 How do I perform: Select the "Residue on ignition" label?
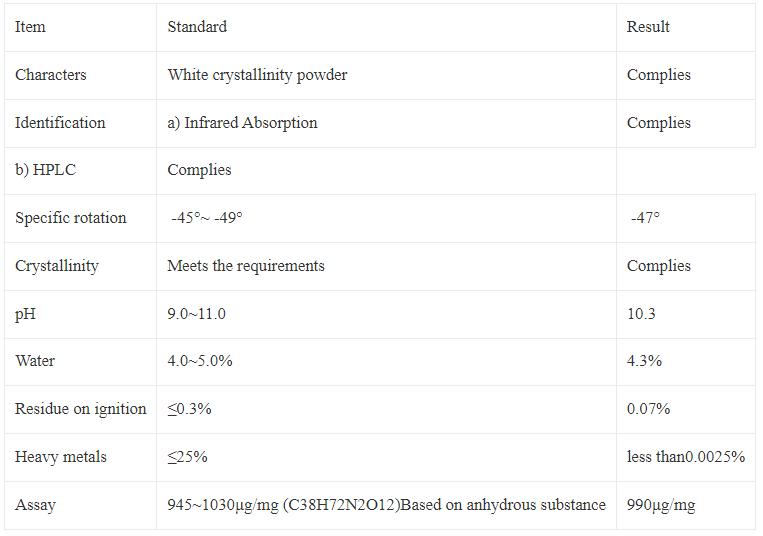point(80,409)
